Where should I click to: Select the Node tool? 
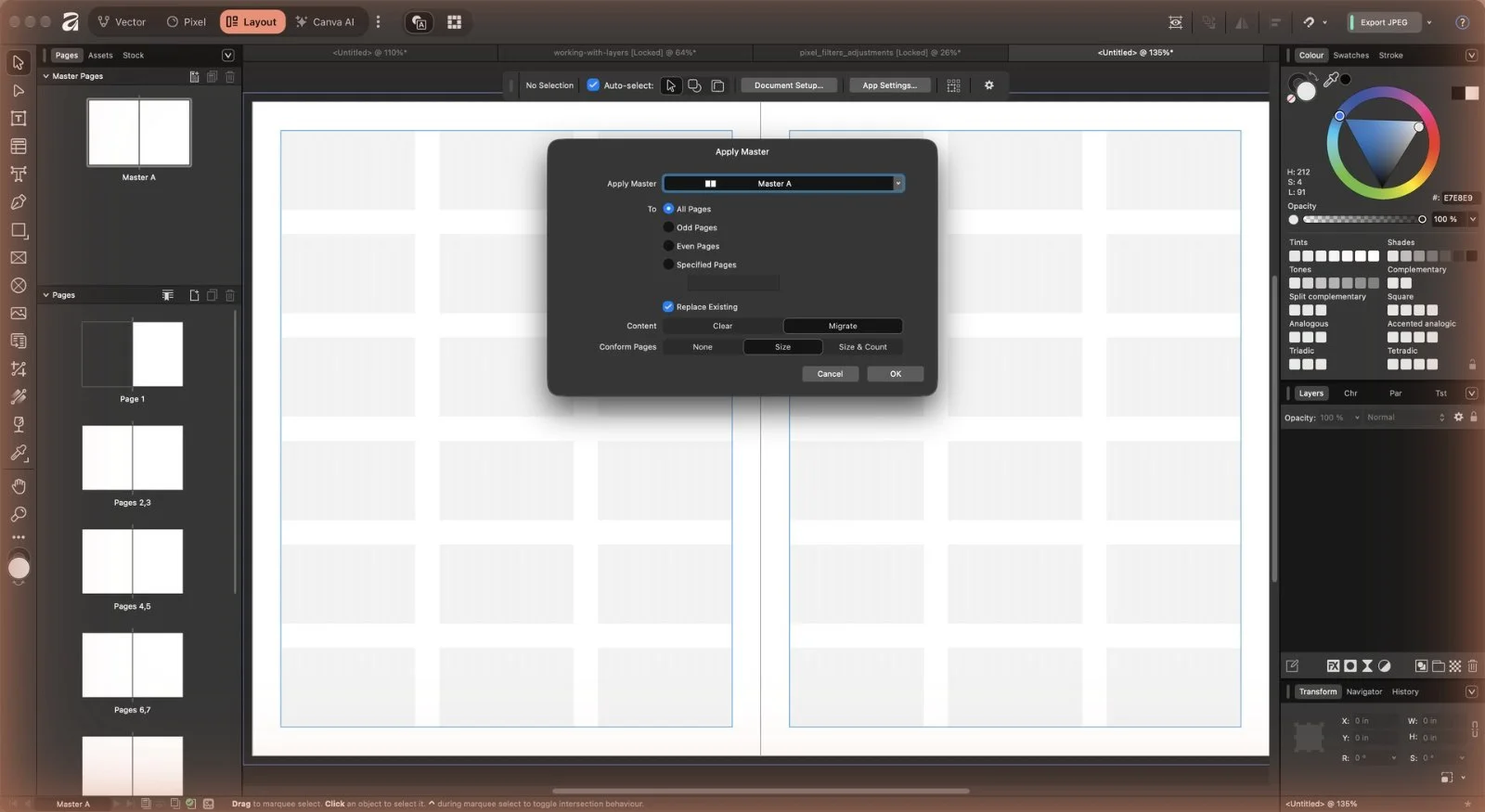(x=18, y=91)
